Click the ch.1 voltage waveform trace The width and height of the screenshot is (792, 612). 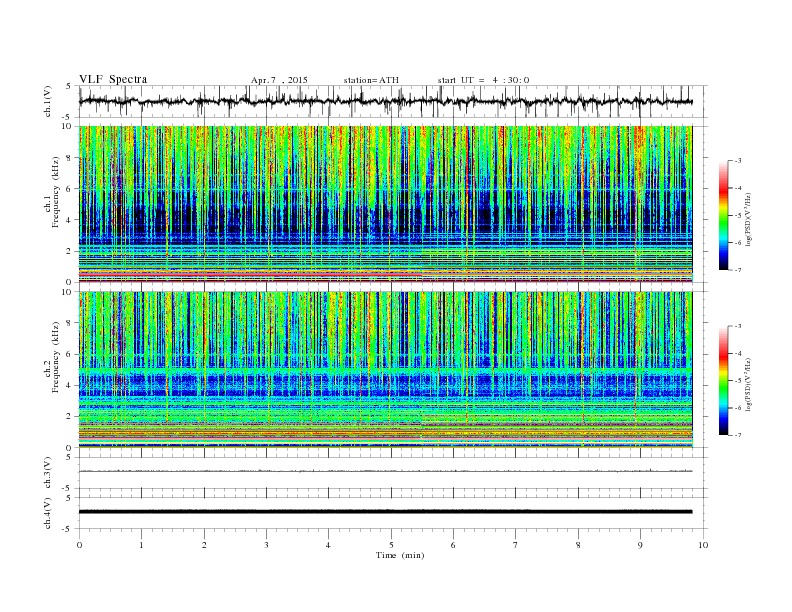point(385,101)
